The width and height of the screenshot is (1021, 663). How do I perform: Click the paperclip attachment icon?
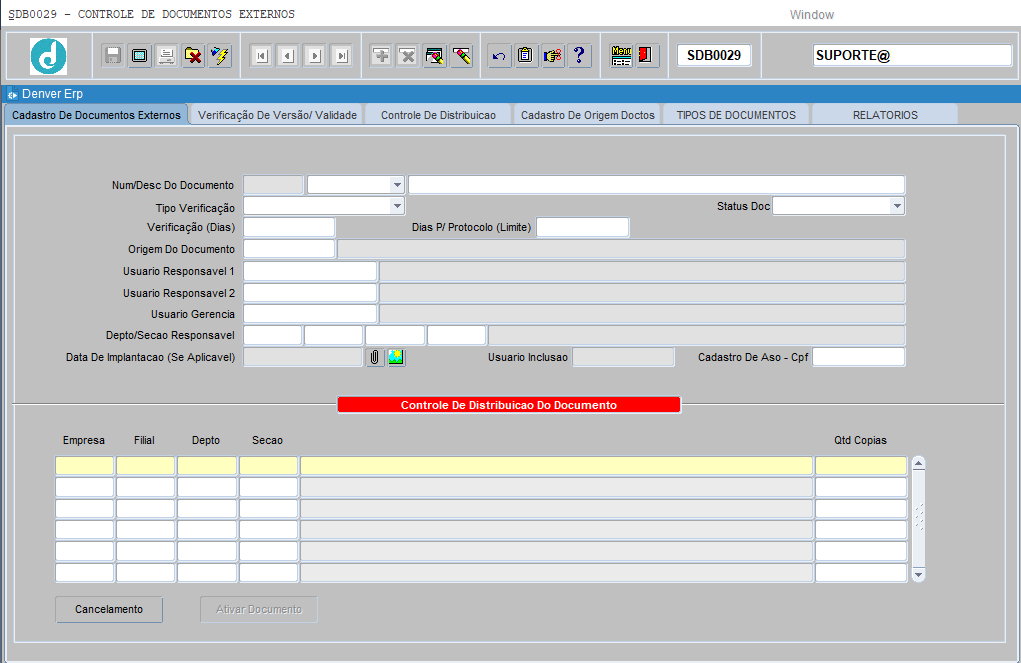374,358
